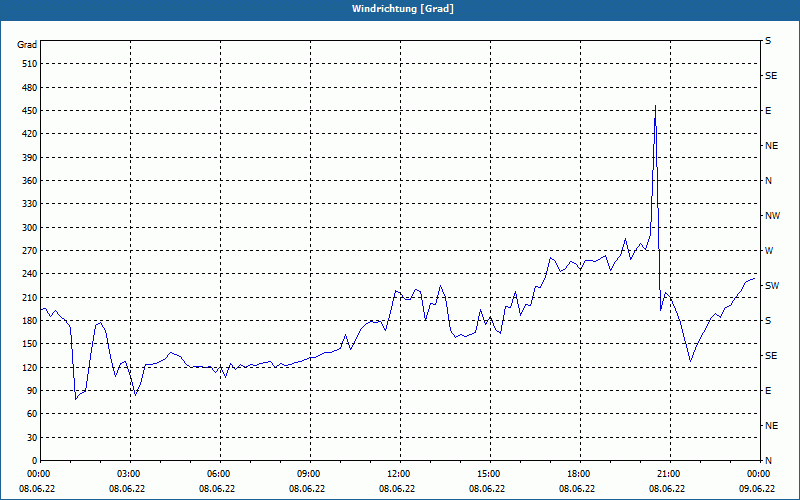Select the 240 value on the left axis

pyautogui.click(x=30, y=274)
